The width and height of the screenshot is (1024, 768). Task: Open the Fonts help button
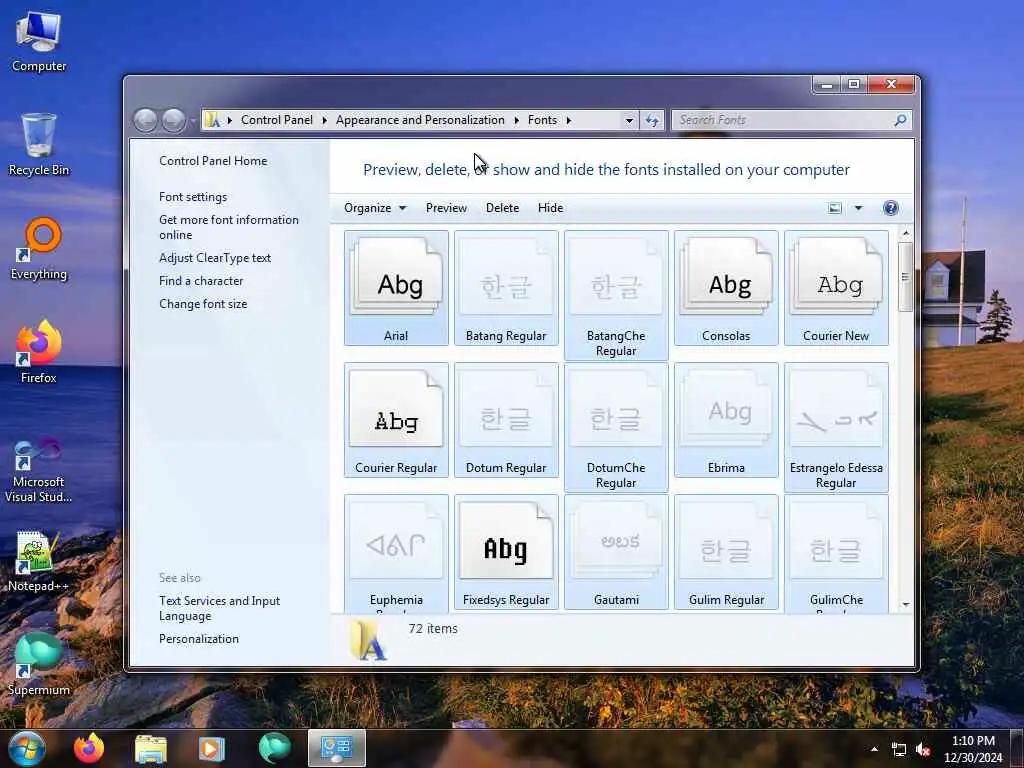tap(890, 208)
